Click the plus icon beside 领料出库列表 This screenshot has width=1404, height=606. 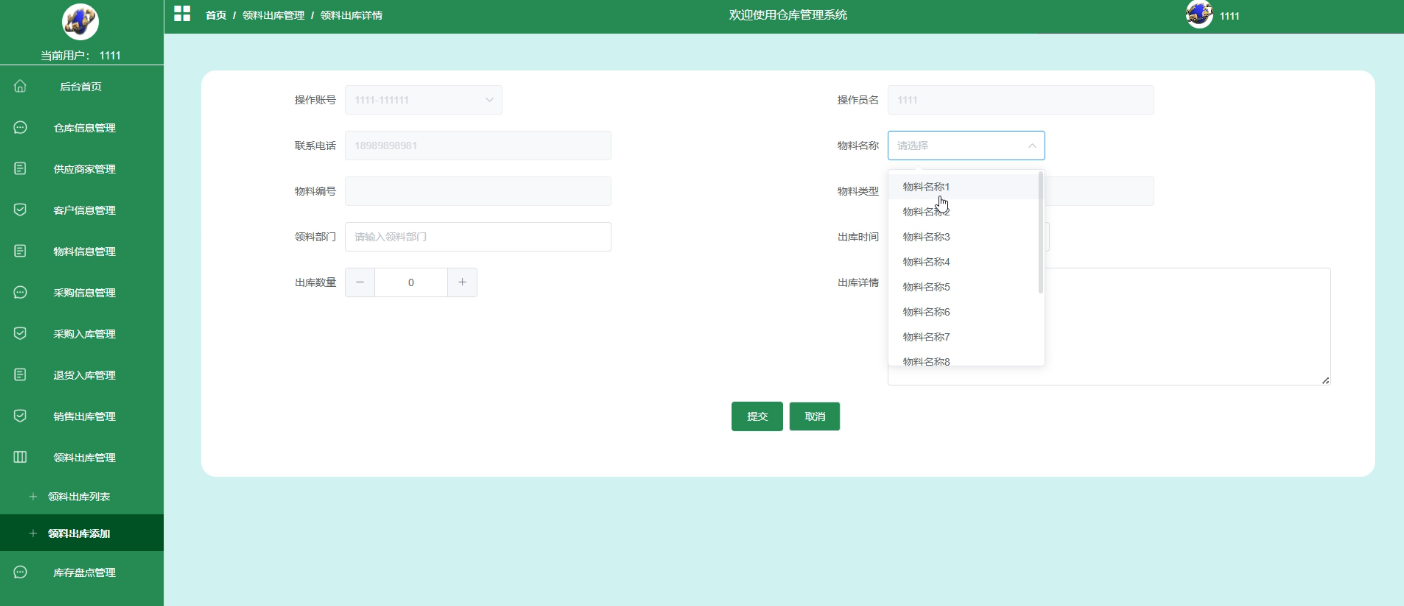(33, 497)
